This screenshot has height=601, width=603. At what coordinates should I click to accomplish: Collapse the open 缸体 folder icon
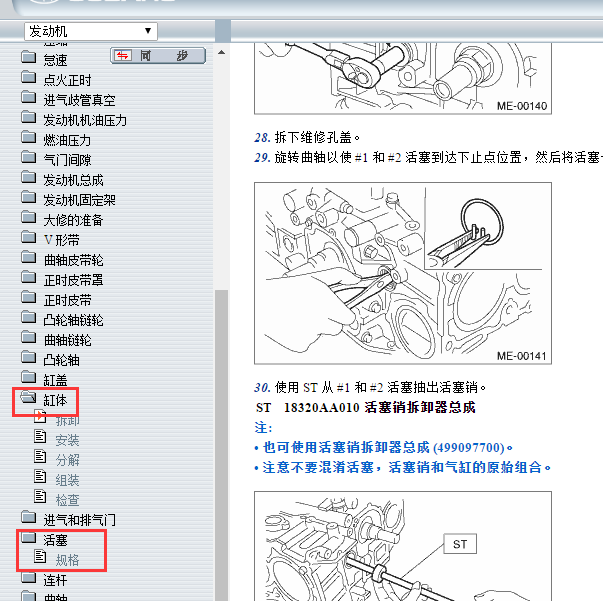pos(28,397)
